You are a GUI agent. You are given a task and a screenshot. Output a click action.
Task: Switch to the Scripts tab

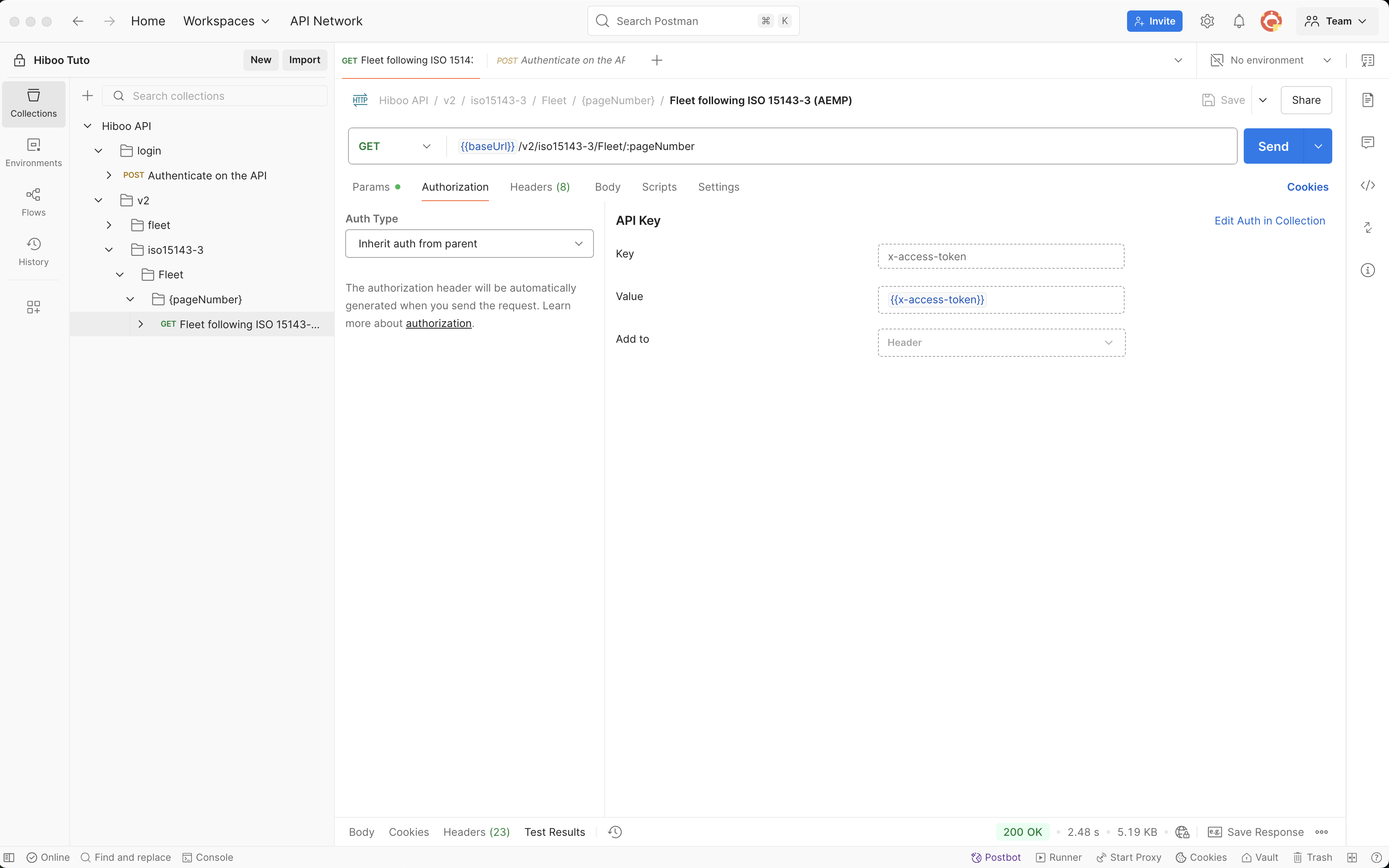pos(659,187)
